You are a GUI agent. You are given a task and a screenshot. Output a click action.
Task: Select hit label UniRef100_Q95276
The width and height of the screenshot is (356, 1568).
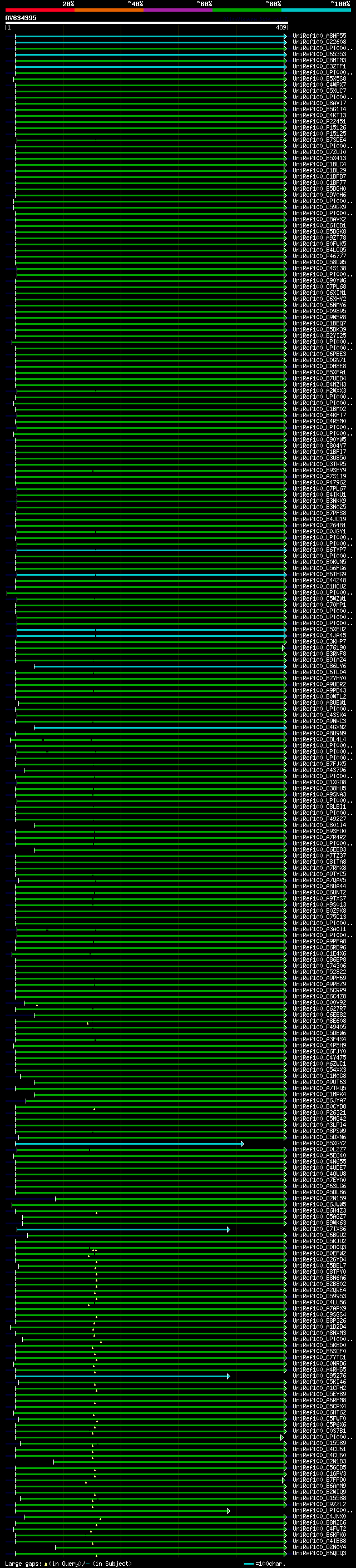coord(319,1376)
